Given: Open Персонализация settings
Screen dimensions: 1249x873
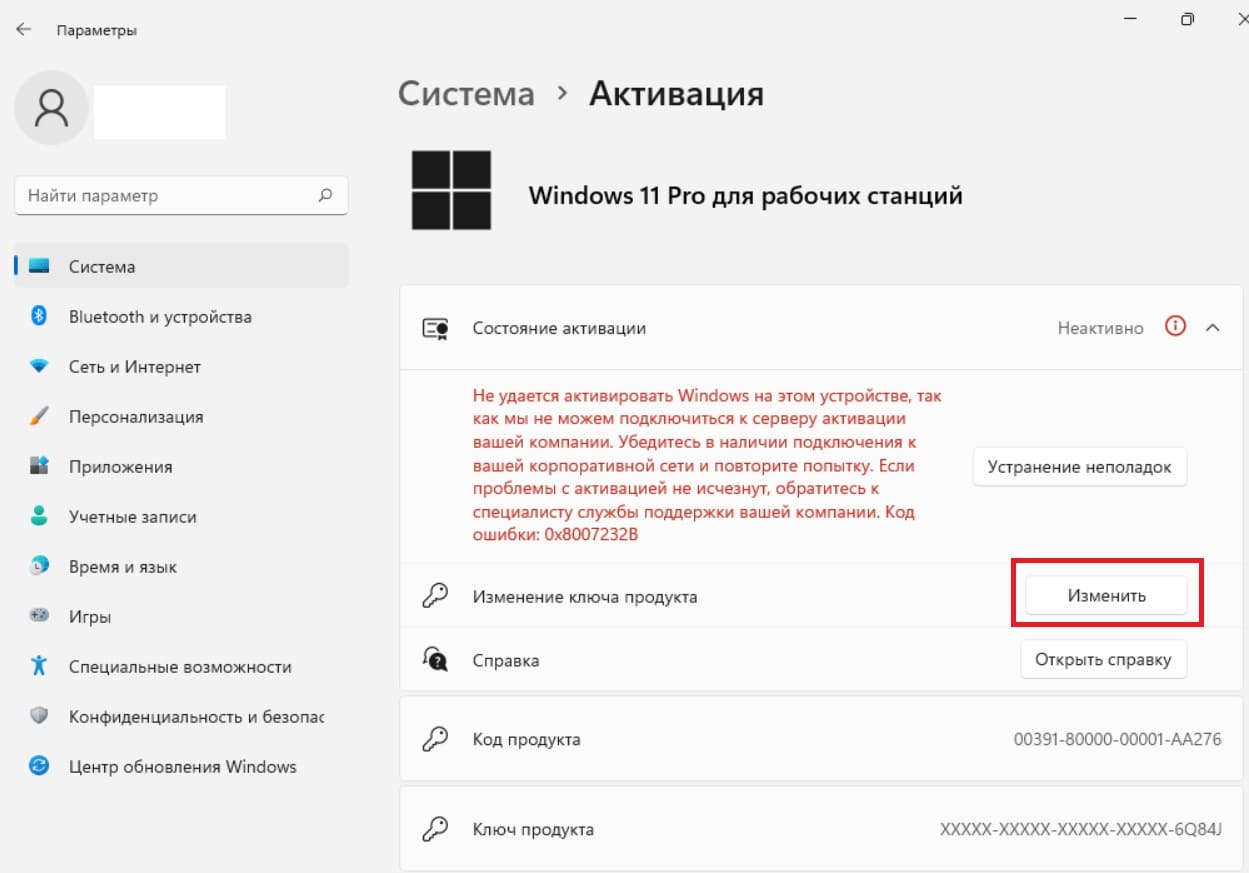Looking at the screenshot, I should pyautogui.click(x=182, y=417).
